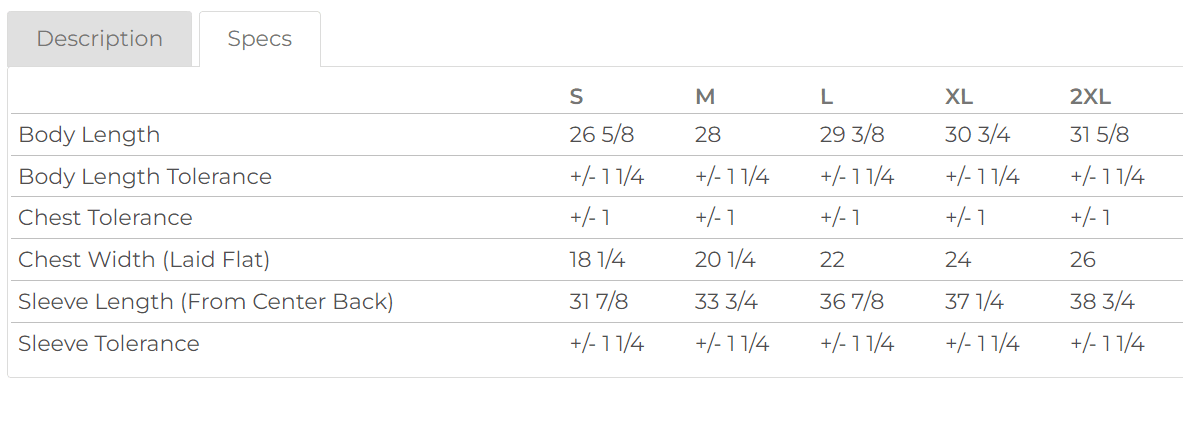1183x431 pixels.
Task: Click the L size column header
Action: [826, 97]
